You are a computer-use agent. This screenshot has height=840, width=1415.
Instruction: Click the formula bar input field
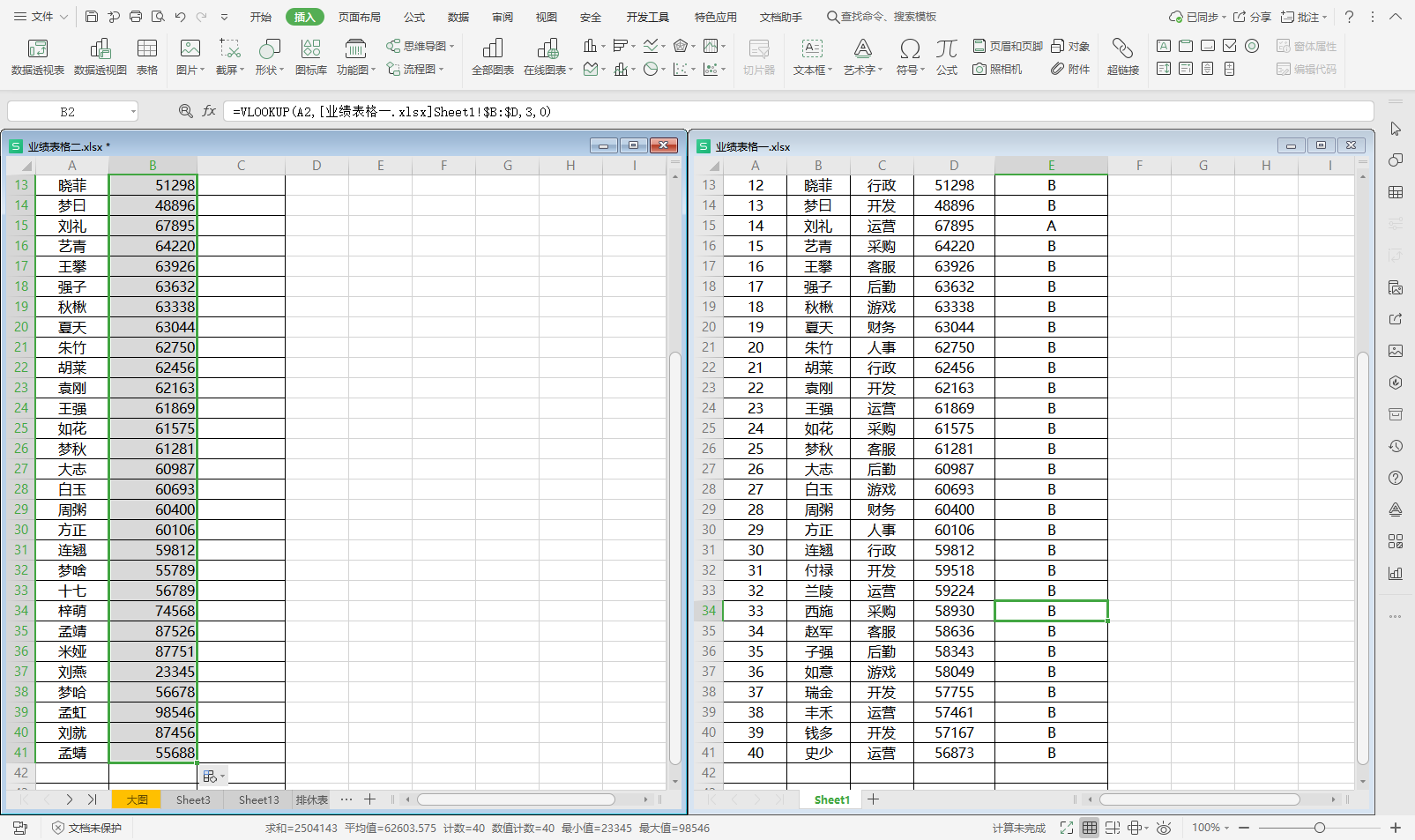(x=793, y=112)
